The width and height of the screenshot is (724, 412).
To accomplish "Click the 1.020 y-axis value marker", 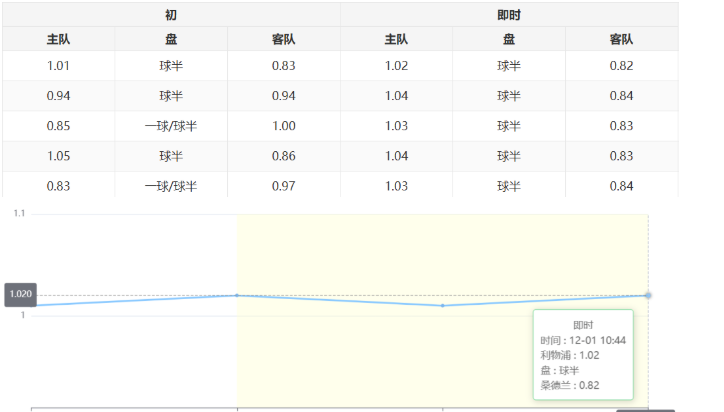I will pyautogui.click(x=20, y=295).
